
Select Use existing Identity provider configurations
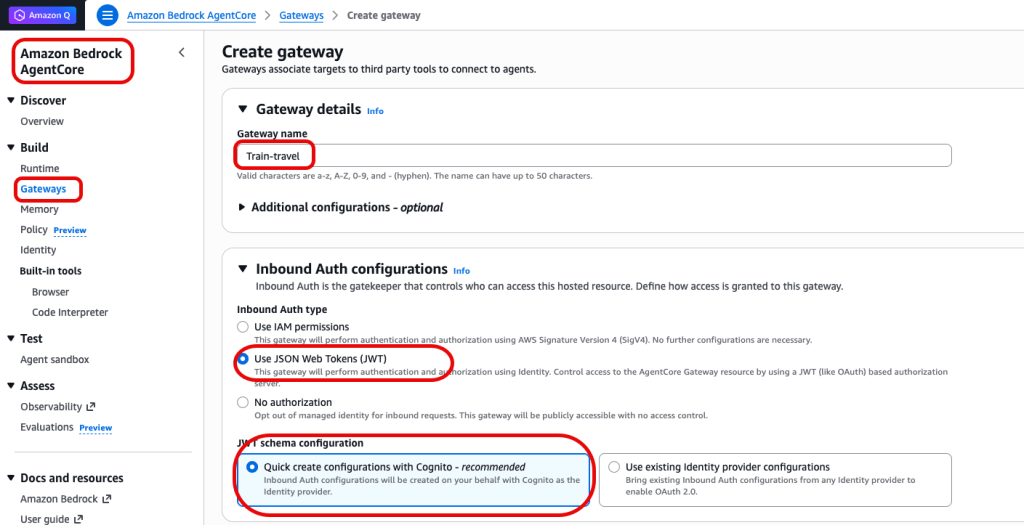614,467
